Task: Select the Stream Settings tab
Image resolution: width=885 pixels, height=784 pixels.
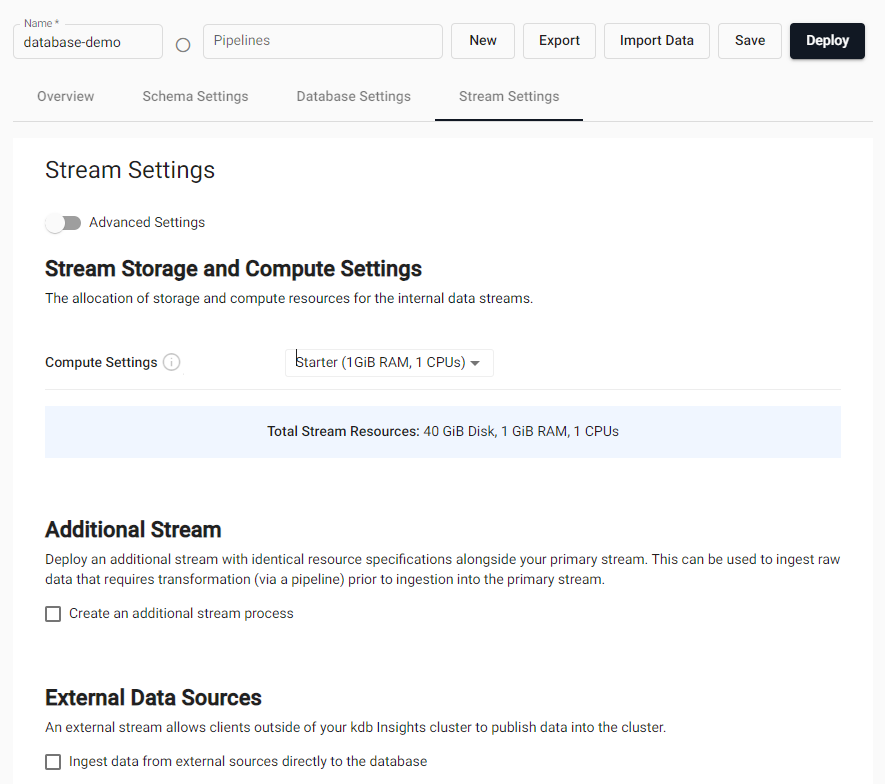Action: pos(509,97)
